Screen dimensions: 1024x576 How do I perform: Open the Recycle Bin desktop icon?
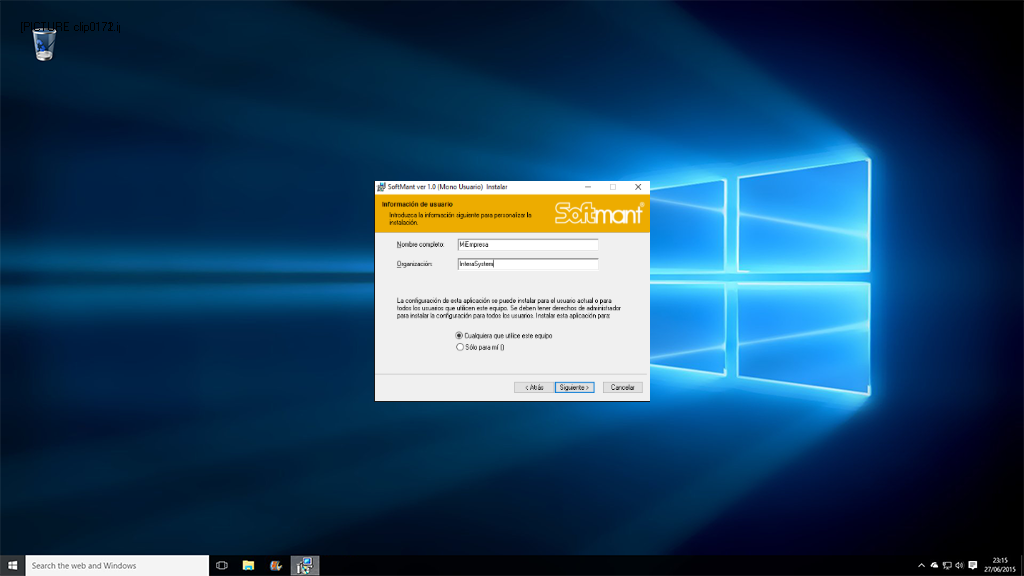pos(45,44)
